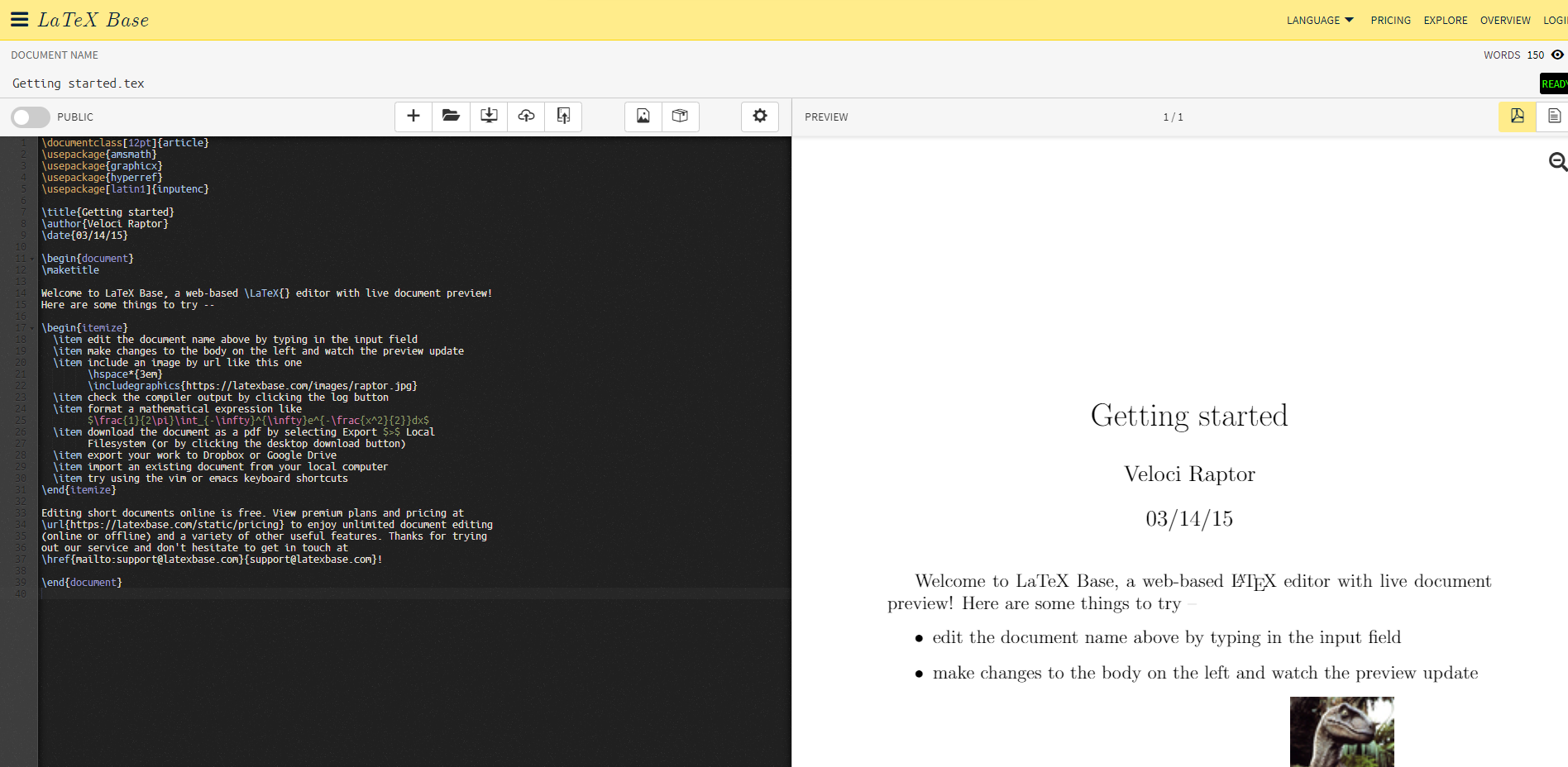Click the \usepackage{hyperref} line
Screen dimensions: 1568x767
click(x=102, y=178)
